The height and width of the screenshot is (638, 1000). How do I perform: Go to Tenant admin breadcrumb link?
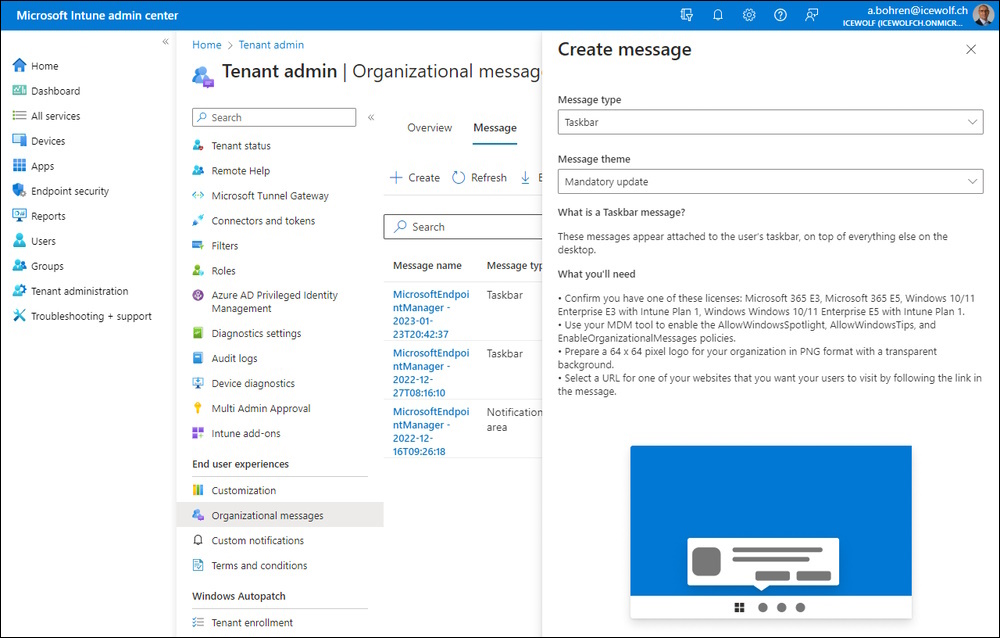(271, 45)
